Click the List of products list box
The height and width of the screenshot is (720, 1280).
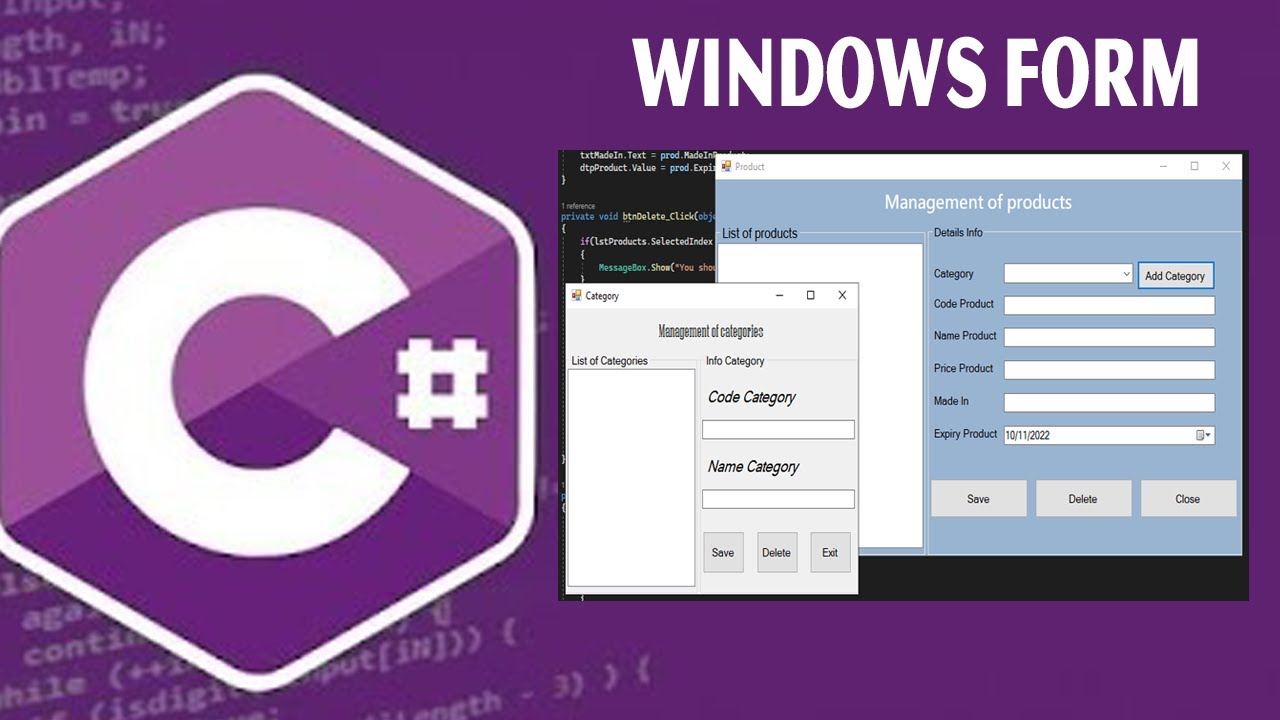(820, 395)
